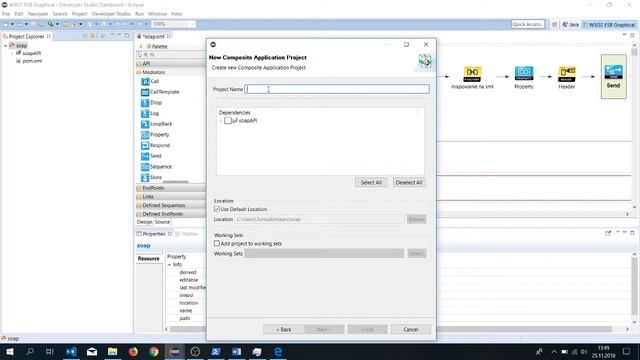Select the CallTemplate mediator in palette

tap(160, 92)
